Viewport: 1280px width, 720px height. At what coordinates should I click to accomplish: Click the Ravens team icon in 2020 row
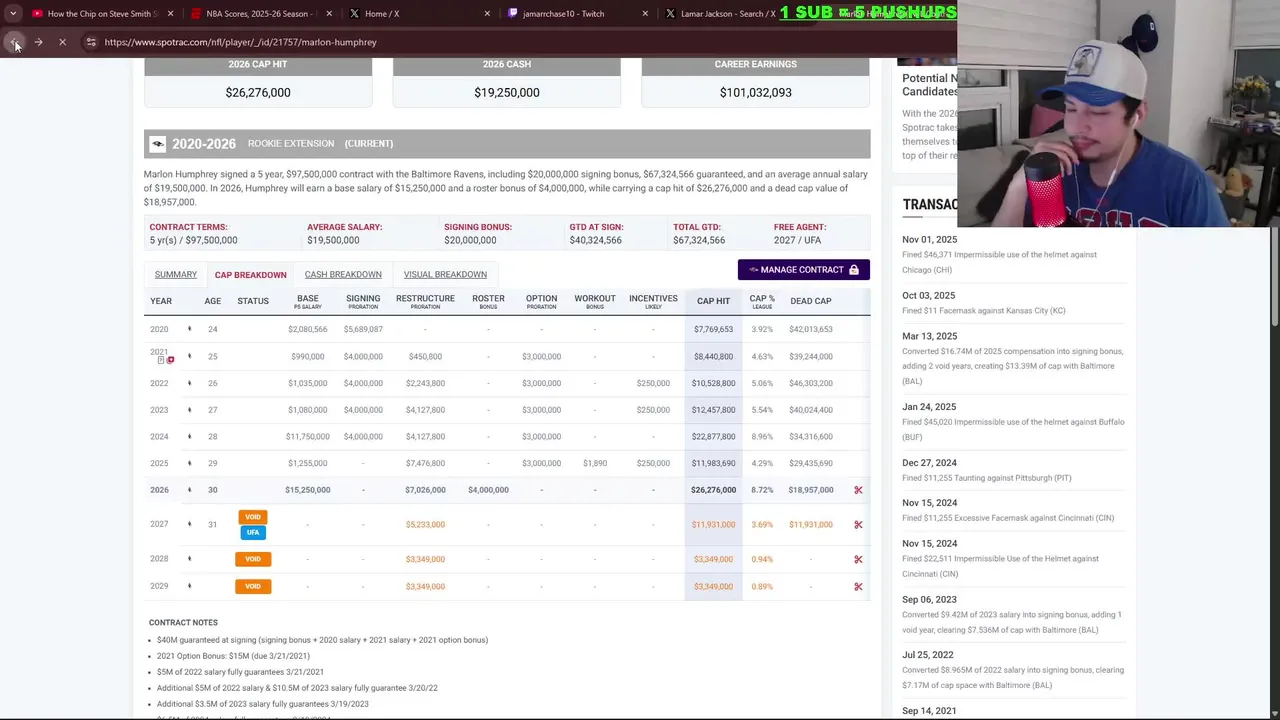coord(189,329)
